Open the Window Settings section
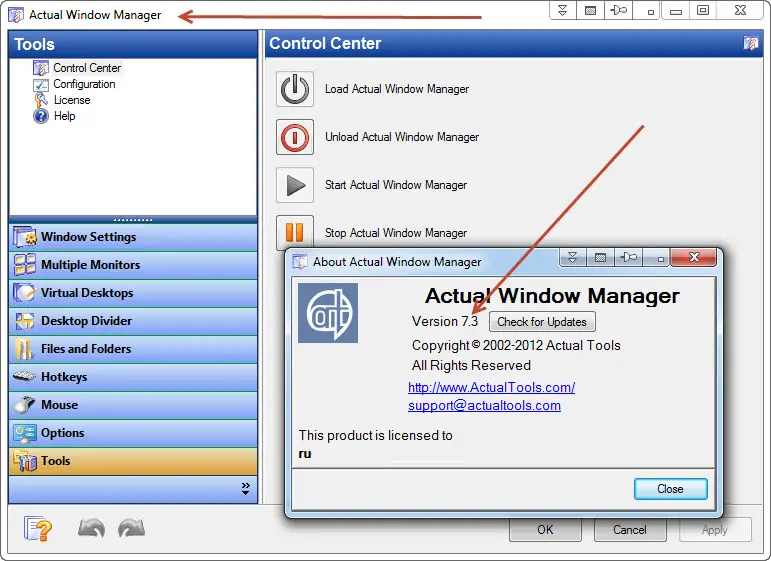The image size is (771, 561). (x=133, y=237)
